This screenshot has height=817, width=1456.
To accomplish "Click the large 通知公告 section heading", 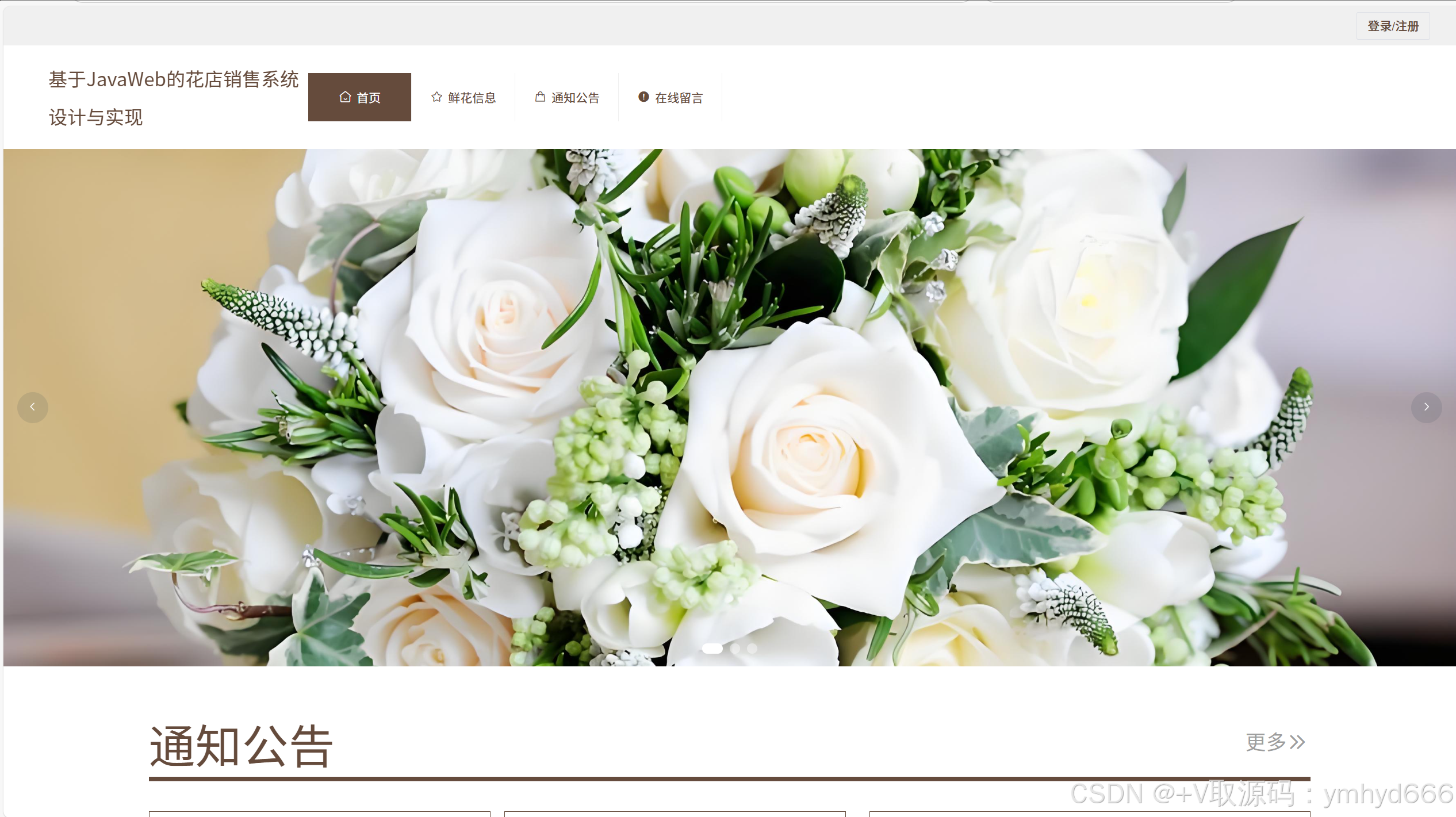I will point(241,746).
